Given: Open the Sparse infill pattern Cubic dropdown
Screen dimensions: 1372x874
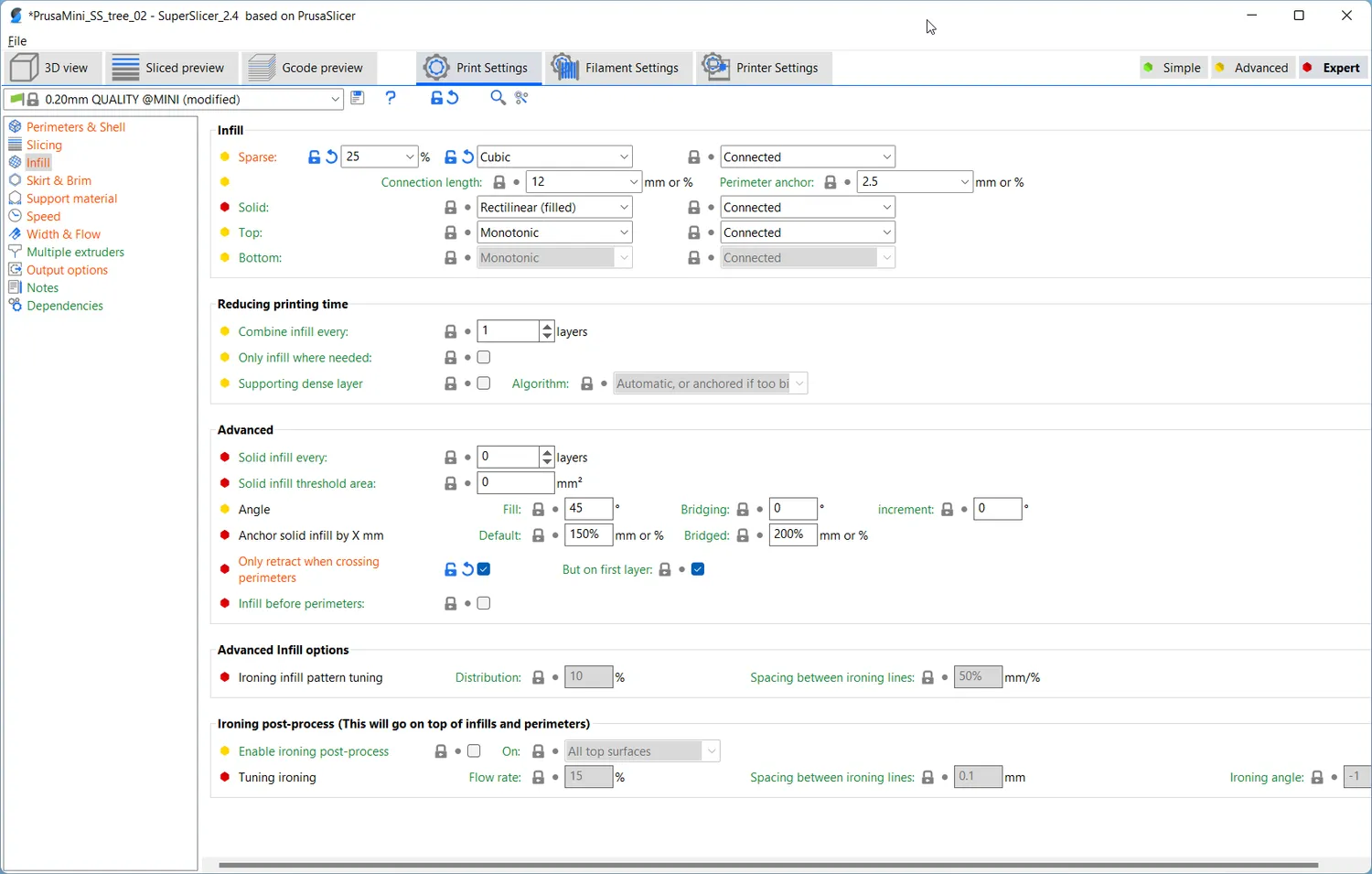Looking at the screenshot, I should [554, 157].
